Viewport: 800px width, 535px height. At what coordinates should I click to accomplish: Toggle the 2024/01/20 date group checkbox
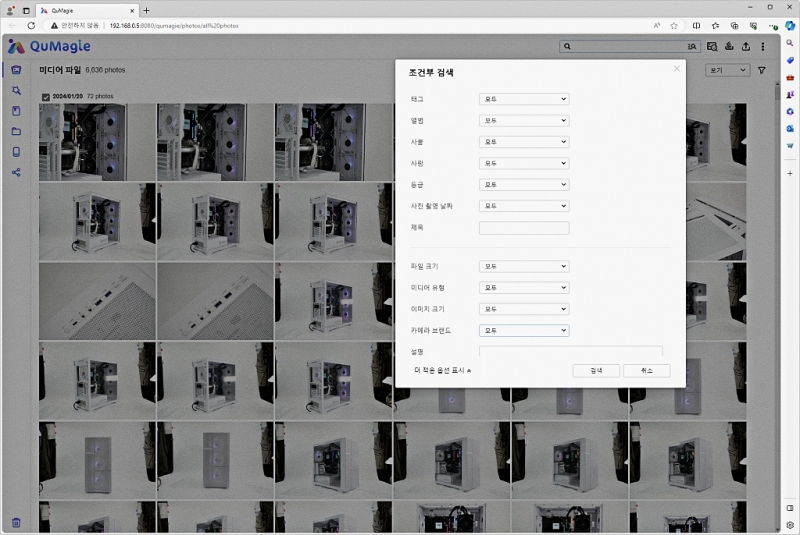[x=46, y=96]
